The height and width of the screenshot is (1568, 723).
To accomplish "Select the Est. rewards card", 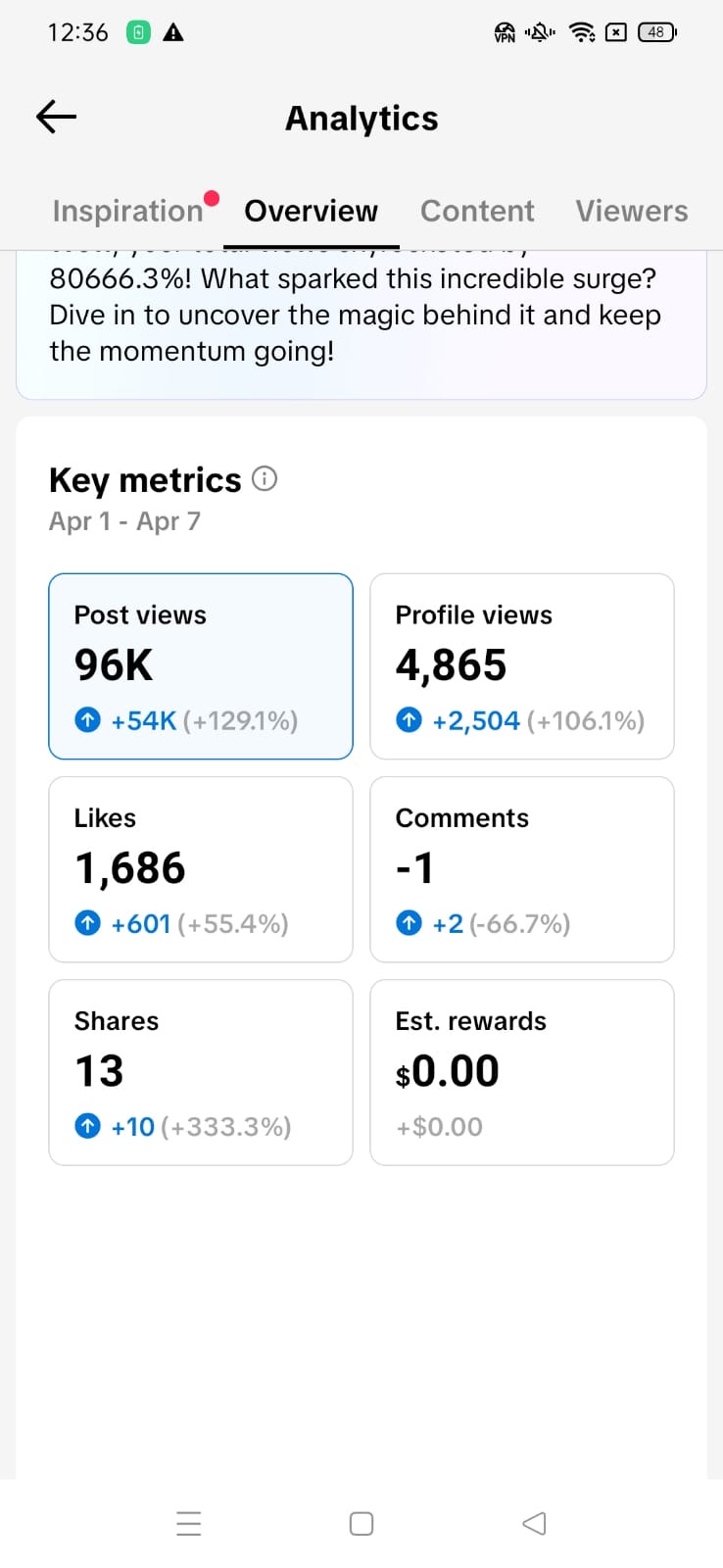I will point(522,1072).
